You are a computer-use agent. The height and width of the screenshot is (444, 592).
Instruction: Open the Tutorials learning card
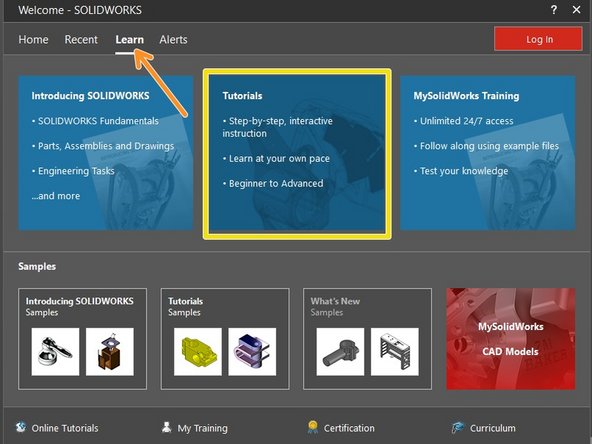(297, 153)
